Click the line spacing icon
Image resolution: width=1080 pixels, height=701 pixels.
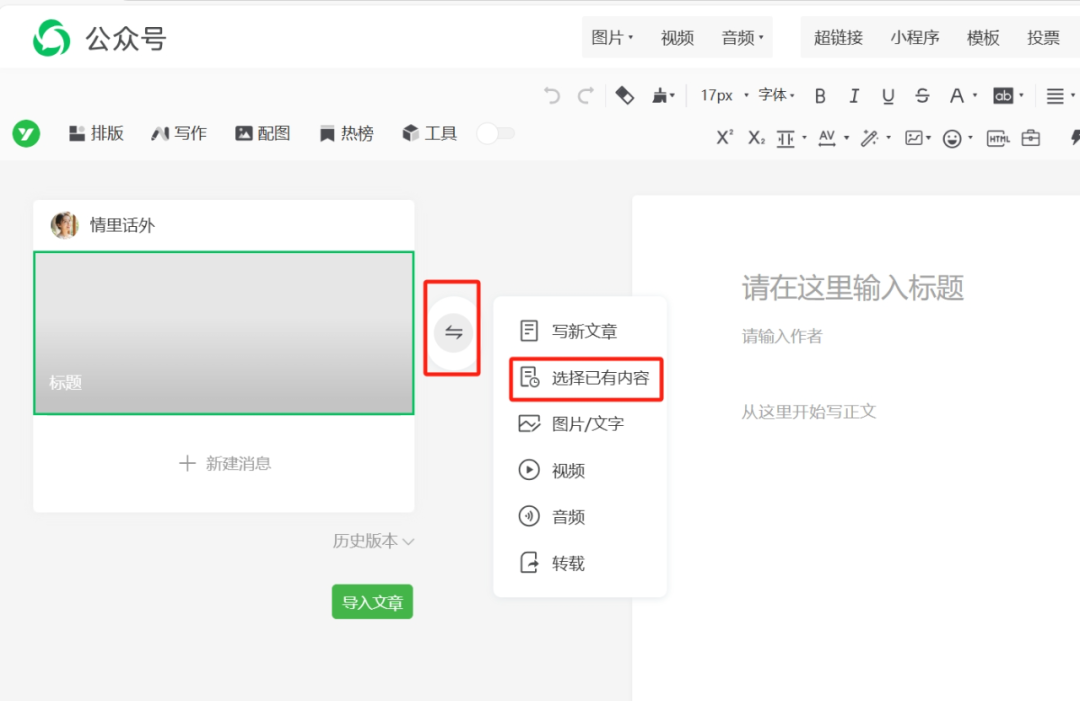point(785,138)
